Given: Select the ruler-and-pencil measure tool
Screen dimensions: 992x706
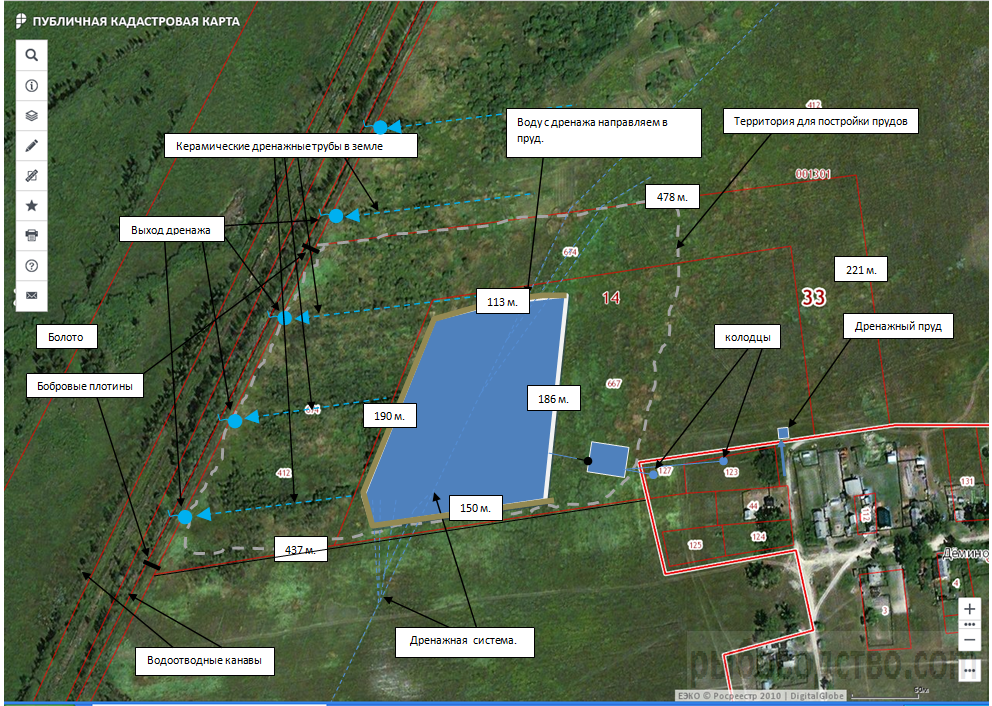Looking at the screenshot, I should click(x=32, y=176).
